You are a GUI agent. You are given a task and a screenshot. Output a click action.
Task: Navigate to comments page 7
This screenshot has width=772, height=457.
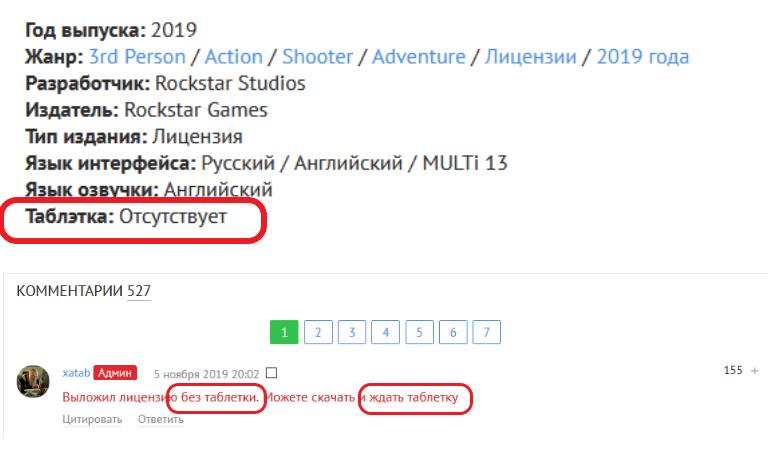pyautogui.click(x=487, y=332)
